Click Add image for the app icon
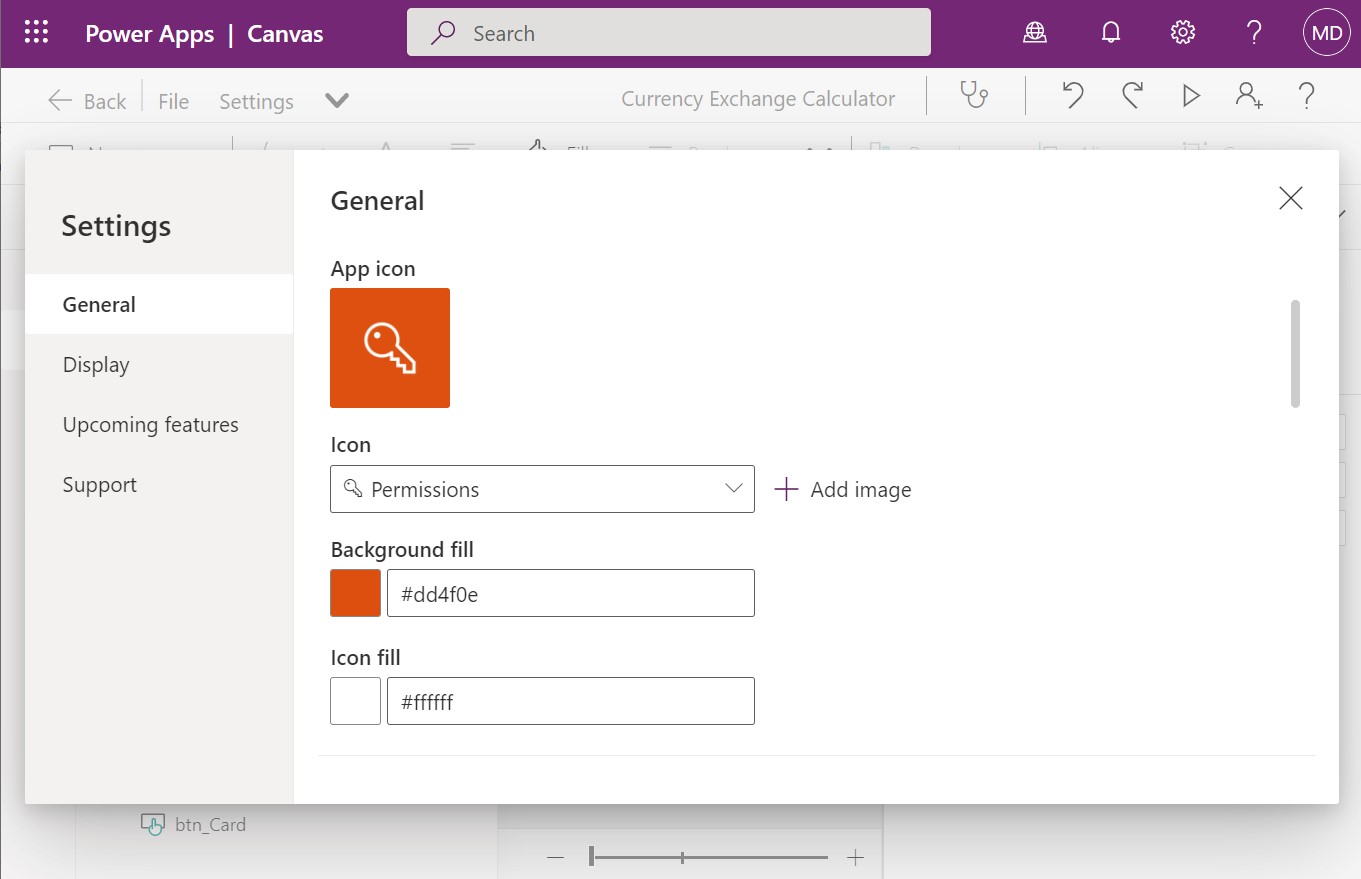The width and height of the screenshot is (1361, 879). click(x=843, y=489)
